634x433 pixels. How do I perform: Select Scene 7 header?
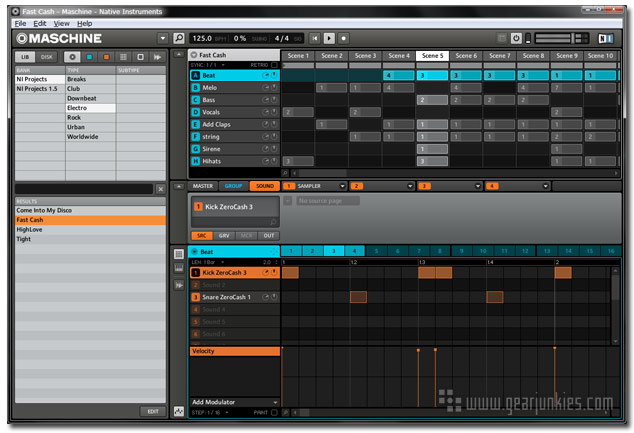[499, 56]
